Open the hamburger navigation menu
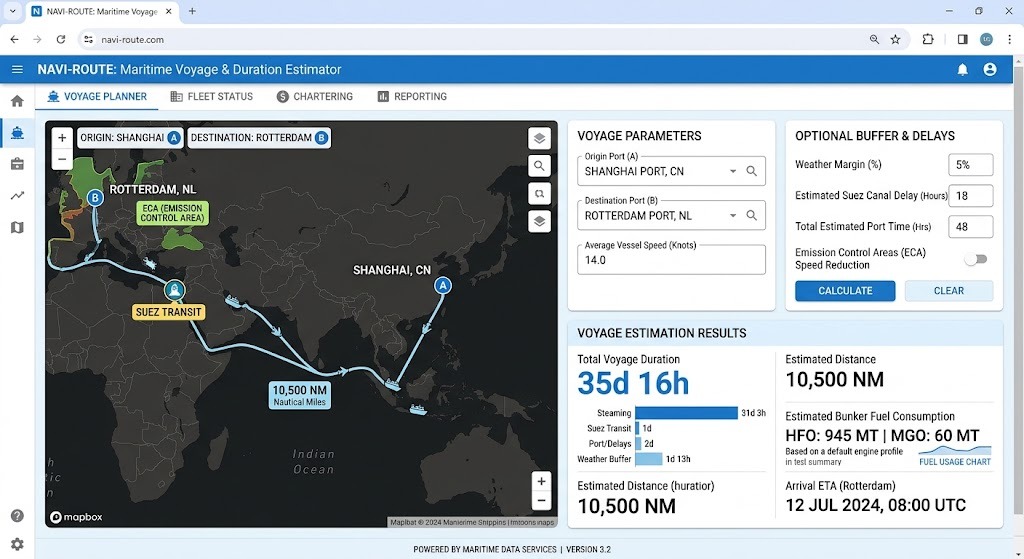The image size is (1024, 559). 17,69
